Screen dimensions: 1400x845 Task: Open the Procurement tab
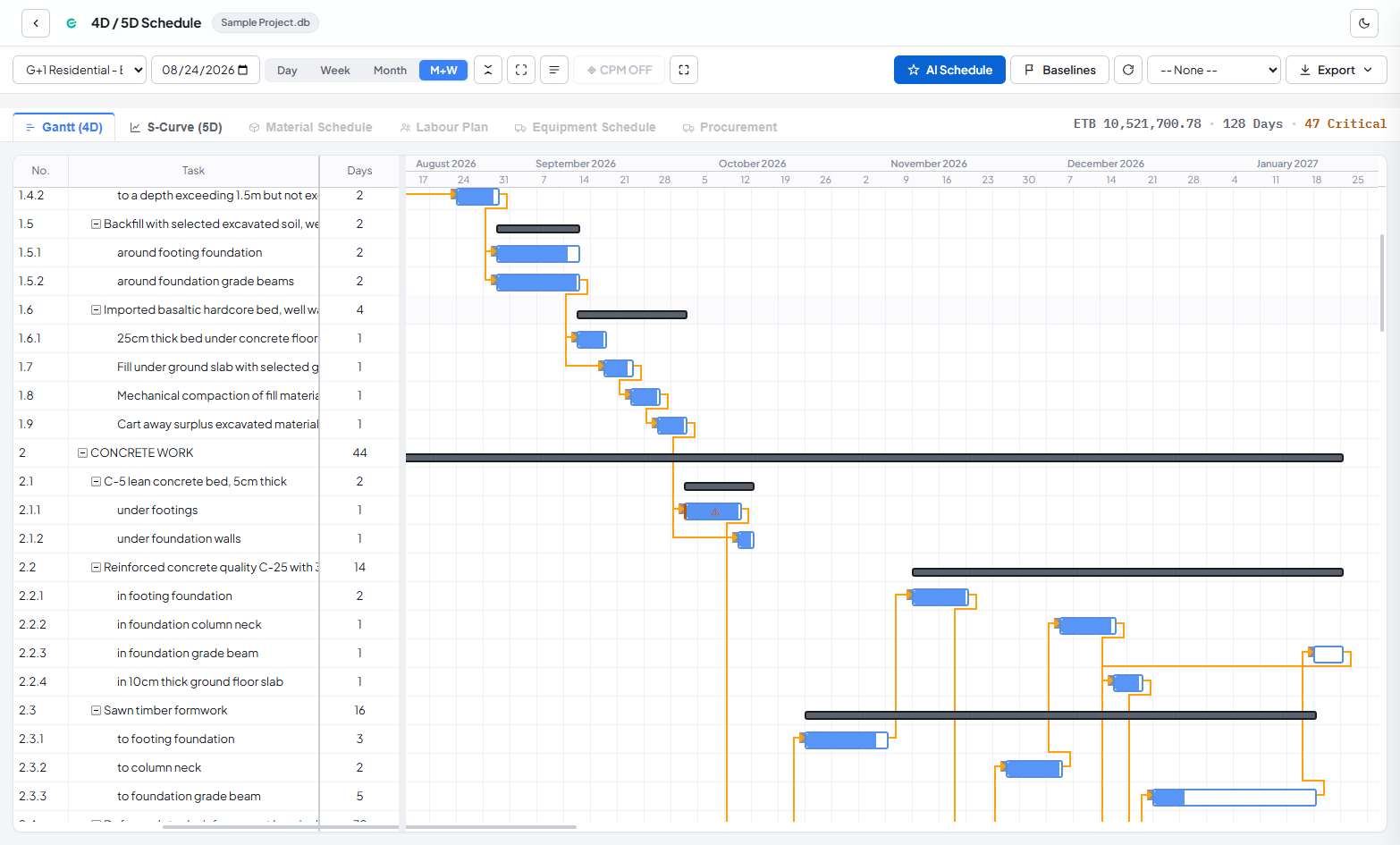tap(730, 127)
